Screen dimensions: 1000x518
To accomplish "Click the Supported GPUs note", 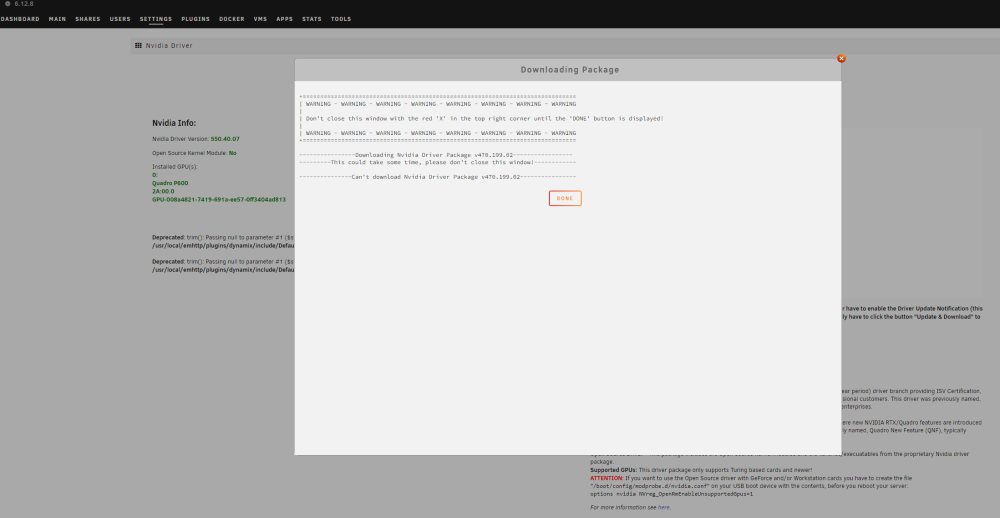I will point(701,470).
